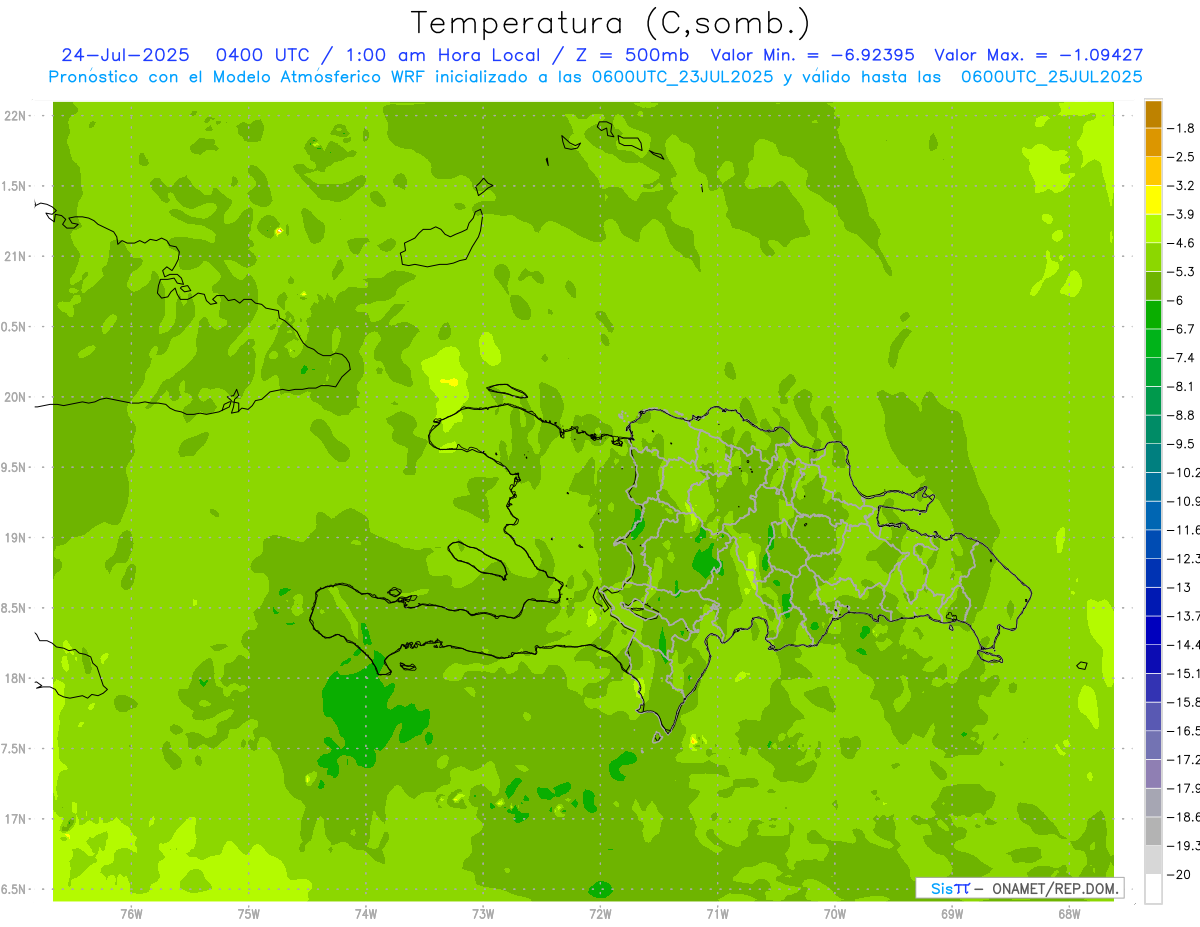This screenshot has height=927, width=1200.
Task: Pick the lime swatch between -3.9 and -4.6
Action: 1153,228
